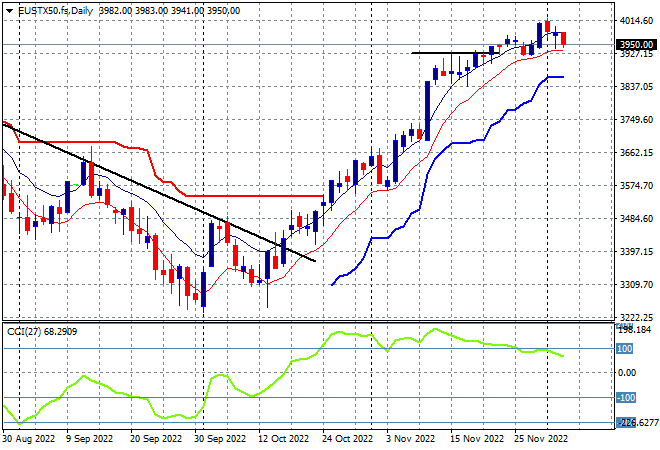Click the last red candle at far right
This screenshot has width=660, height=450.
(x=564, y=39)
